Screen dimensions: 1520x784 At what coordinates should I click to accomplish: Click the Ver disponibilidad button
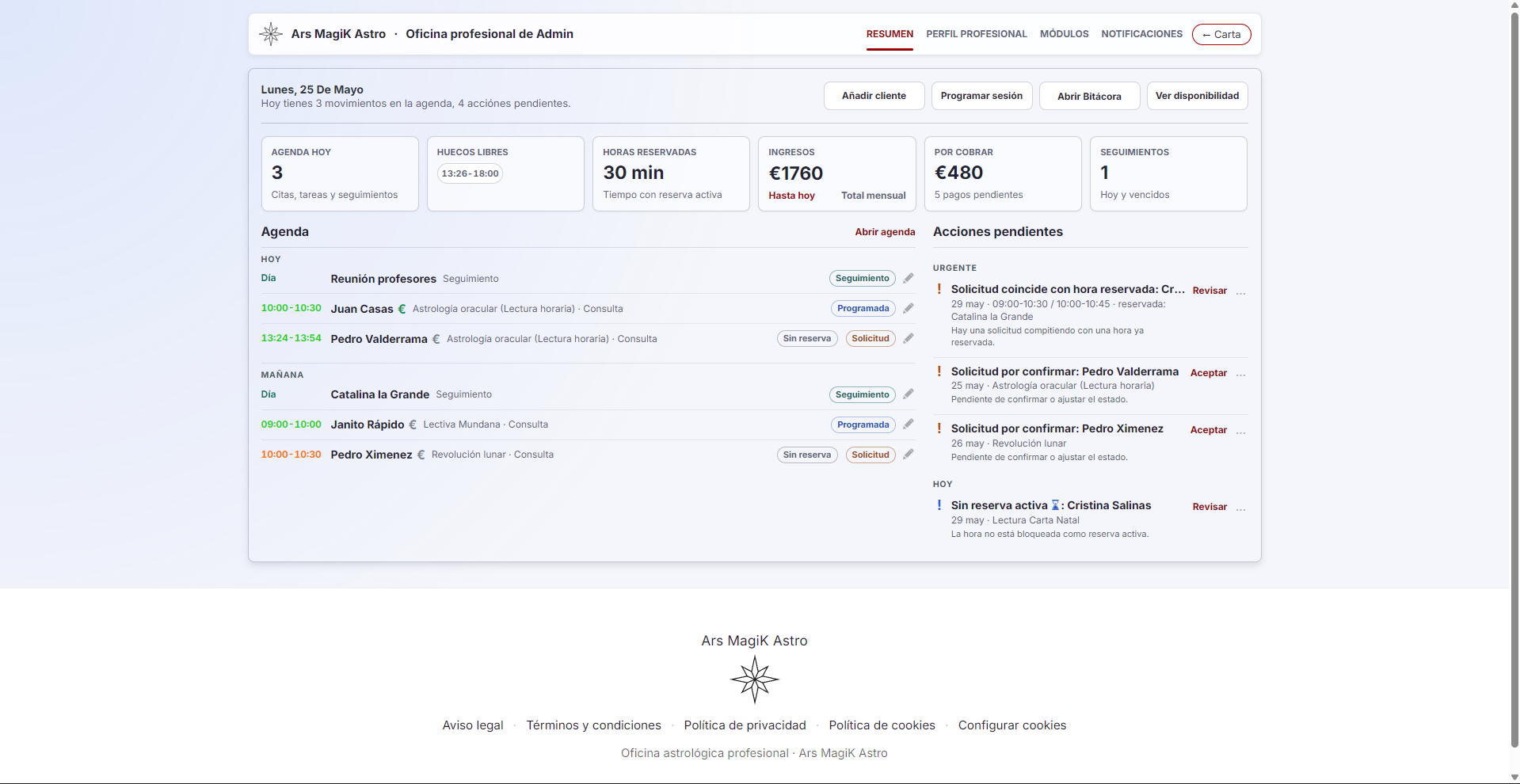point(1197,96)
